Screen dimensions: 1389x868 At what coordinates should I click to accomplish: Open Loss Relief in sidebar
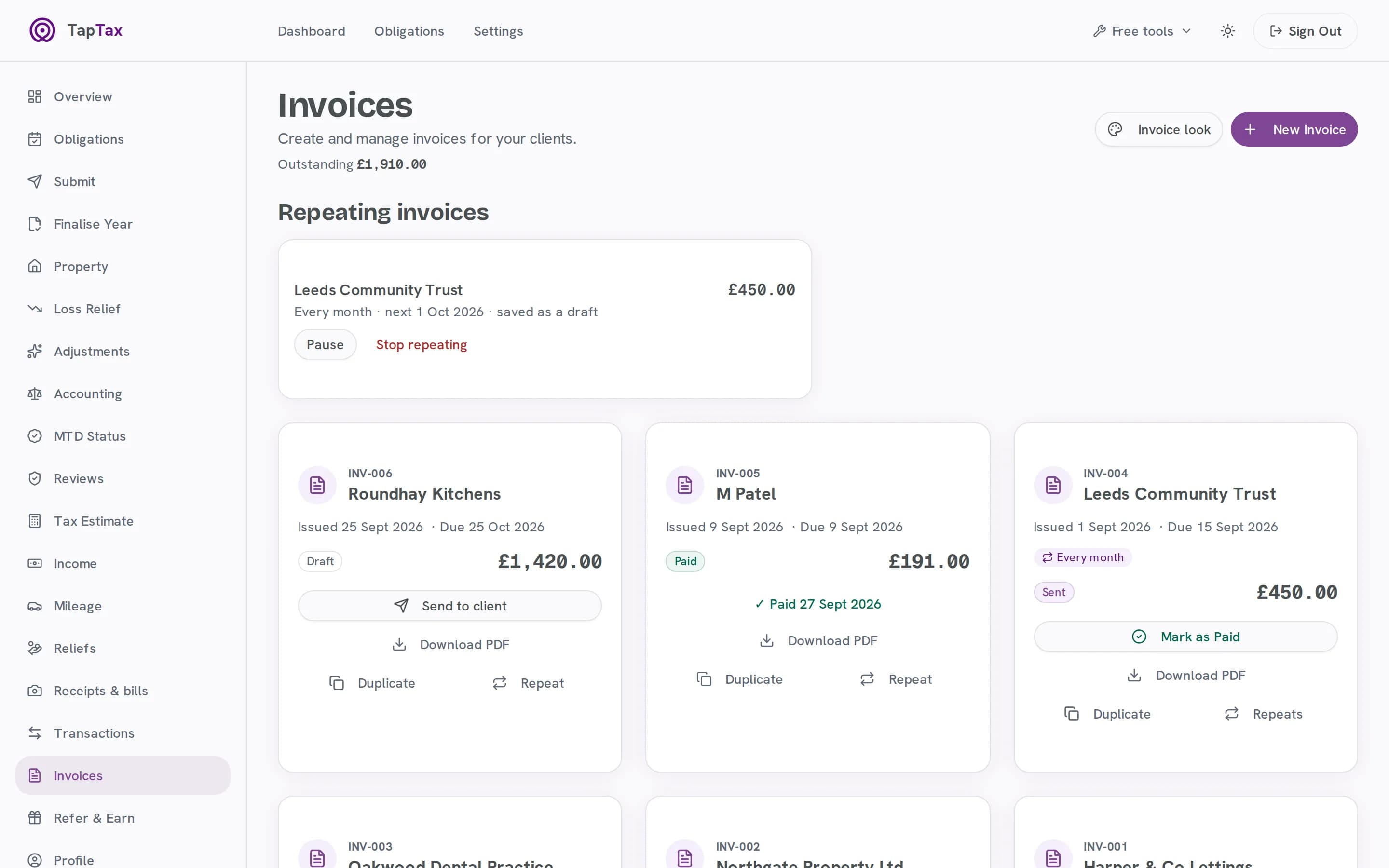[123, 309]
